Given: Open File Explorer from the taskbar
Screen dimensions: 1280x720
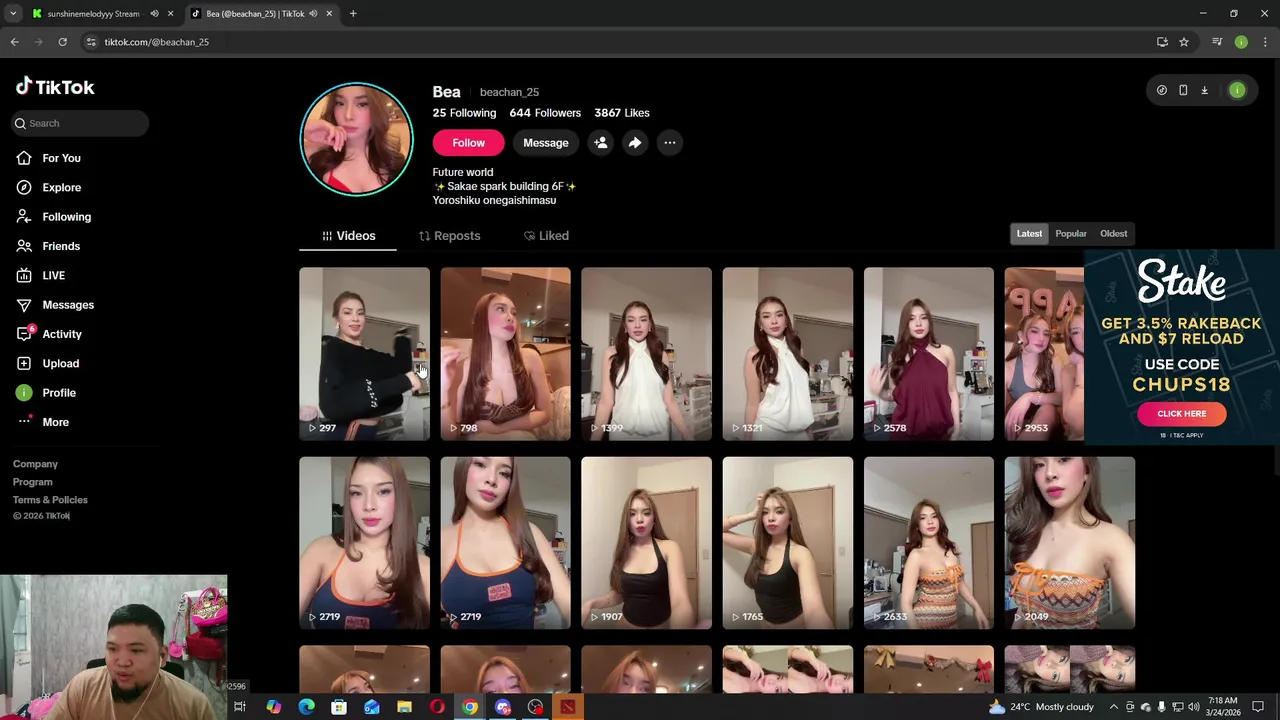Looking at the screenshot, I should tap(404, 707).
